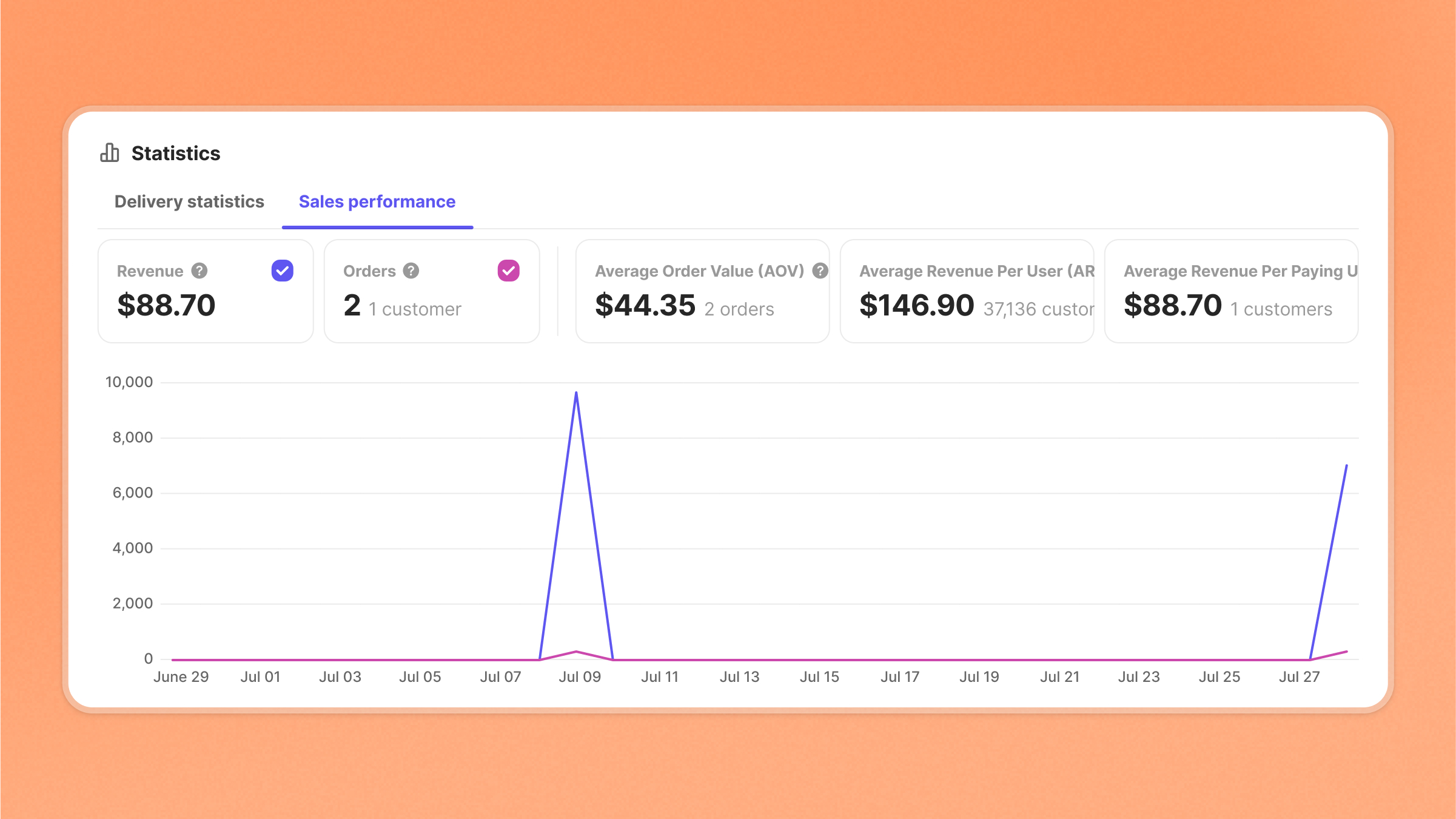This screenshot has width=1456, height=819.
Task: Click the Statistics bar chart icon
Action: point(110,153)
